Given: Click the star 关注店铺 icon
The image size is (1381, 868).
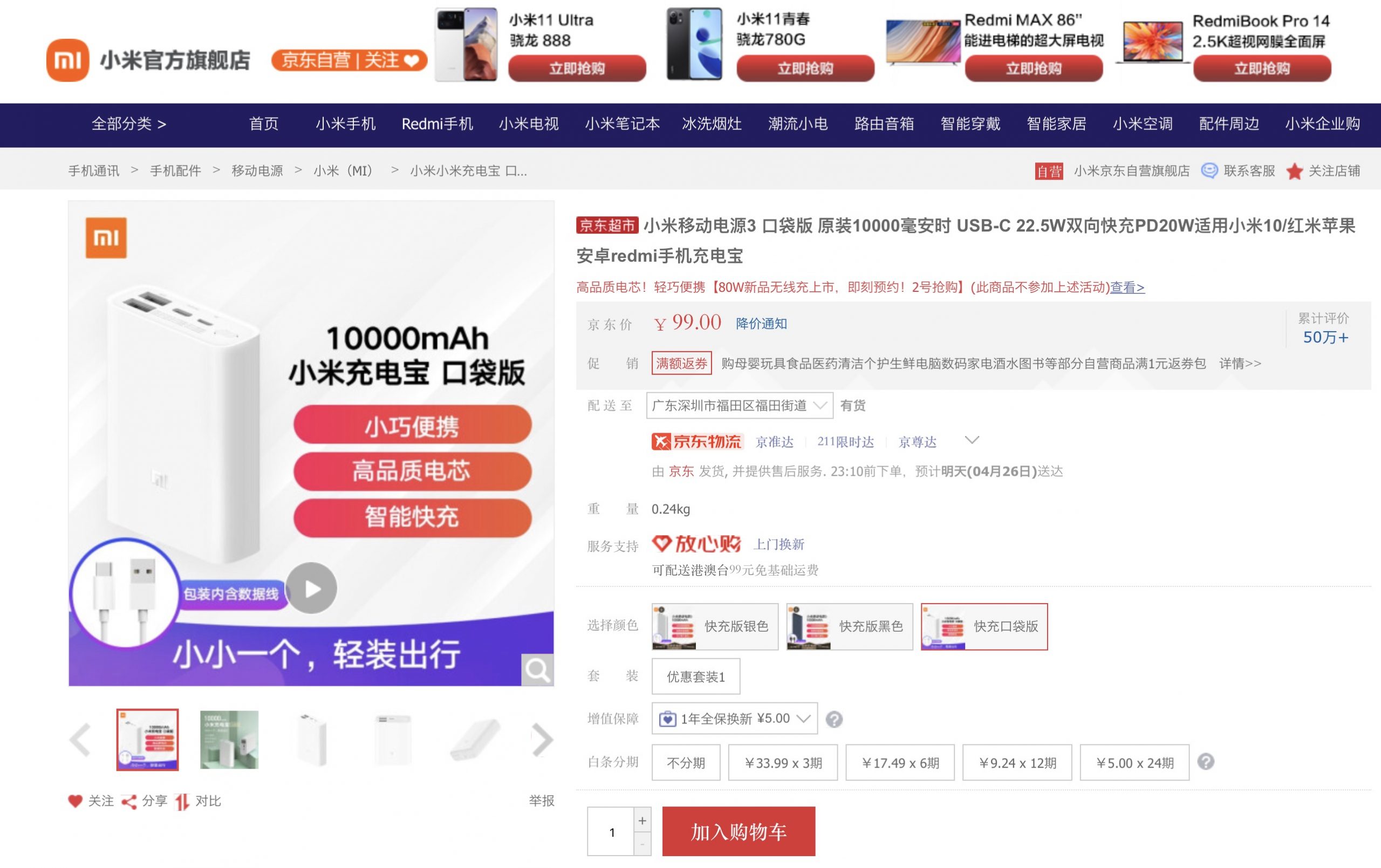Looking at the screenshot, I should tap(1294, 171).
